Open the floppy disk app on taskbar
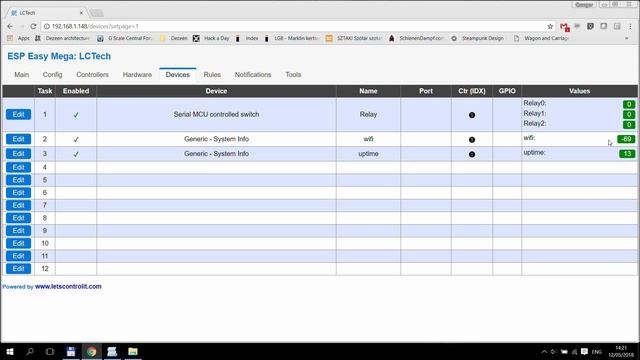Image resolution: width=640 pixels, height=360 pixels. click(71, 351)
